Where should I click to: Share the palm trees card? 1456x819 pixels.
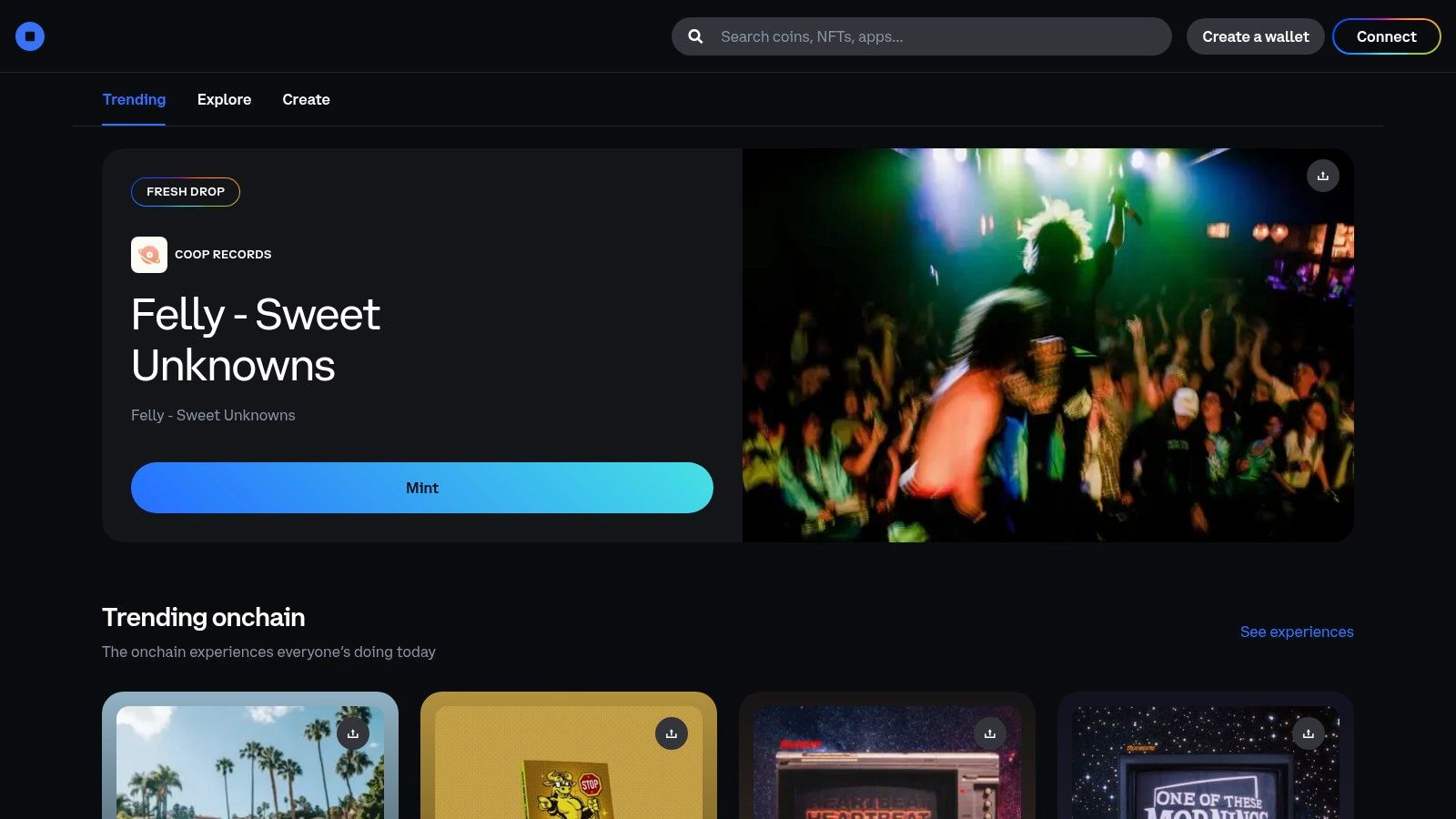tap(353, 733)
